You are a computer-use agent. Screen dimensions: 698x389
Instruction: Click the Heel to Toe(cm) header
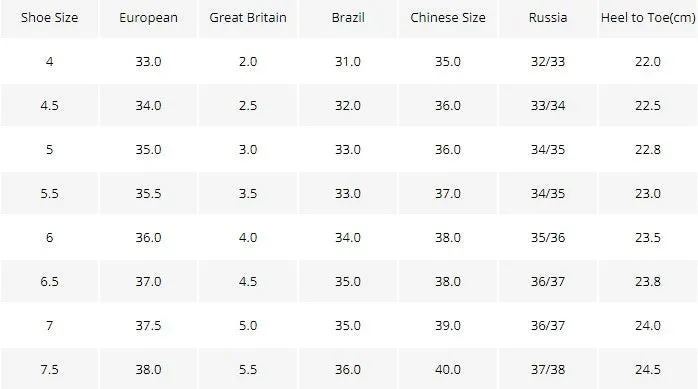[x=648, y=18]
